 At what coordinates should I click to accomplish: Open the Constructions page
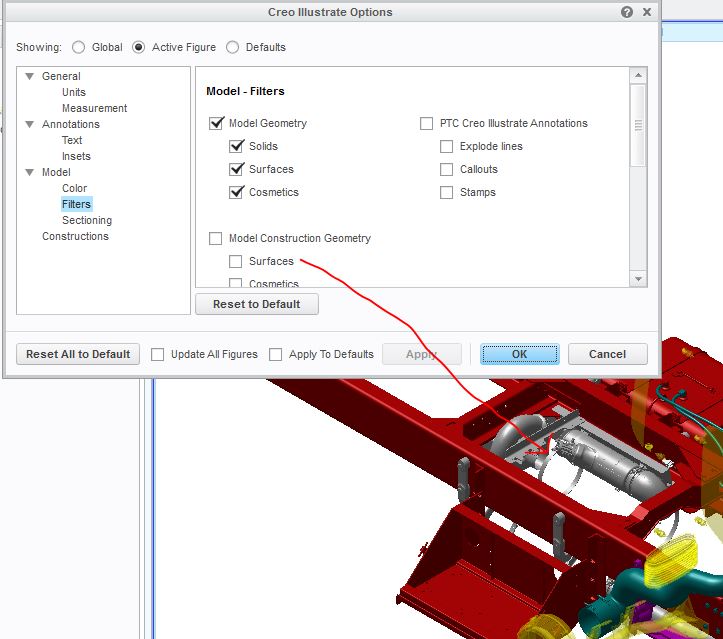coord(75,236)
